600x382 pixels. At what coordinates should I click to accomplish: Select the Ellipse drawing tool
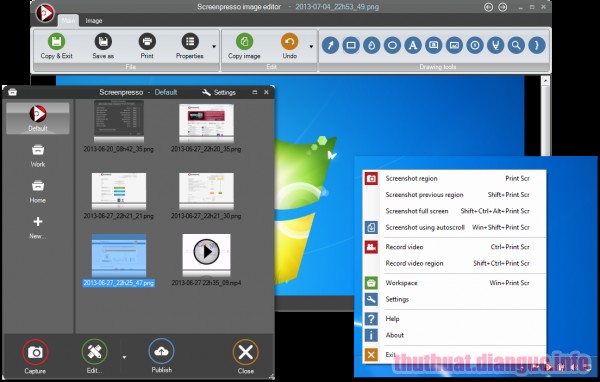[392, 45]
